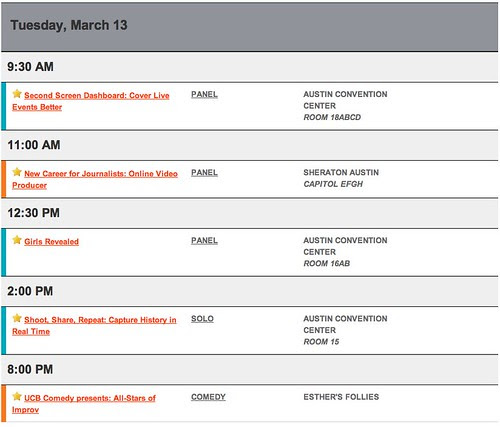500x427 pixels.
Task: Unstar the Second Screen Dashboard session
Action: [17, 94]
